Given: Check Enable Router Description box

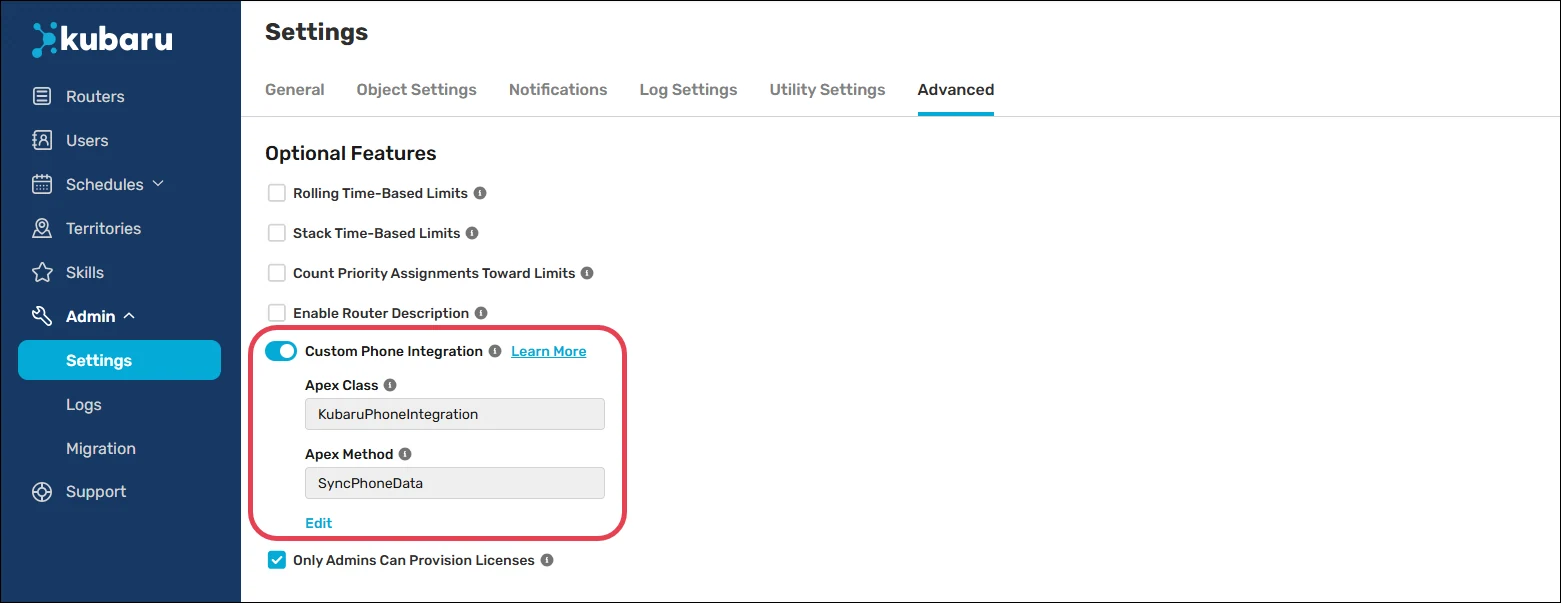Looking at the screenshot, I should [277, 313].
